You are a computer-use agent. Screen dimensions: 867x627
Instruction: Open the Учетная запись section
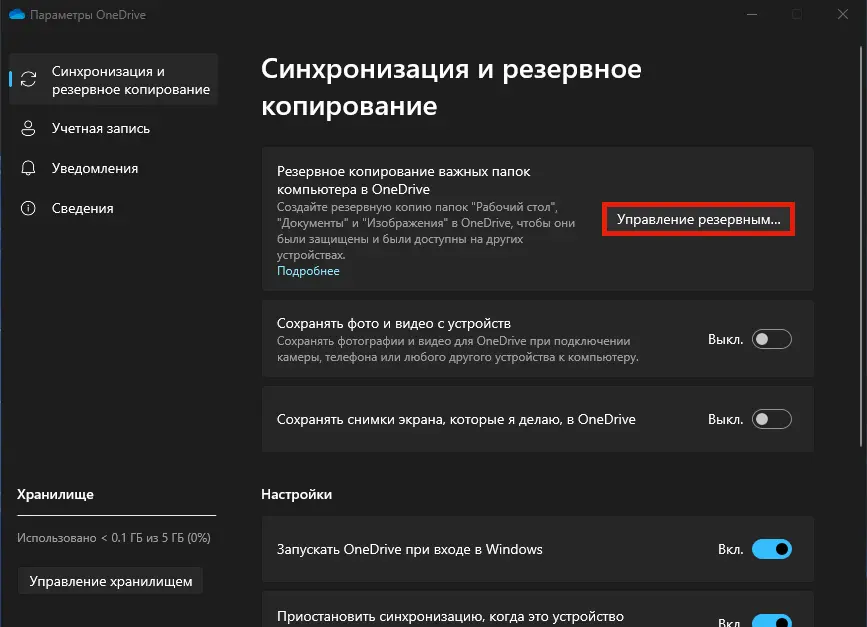coord(101,129)
